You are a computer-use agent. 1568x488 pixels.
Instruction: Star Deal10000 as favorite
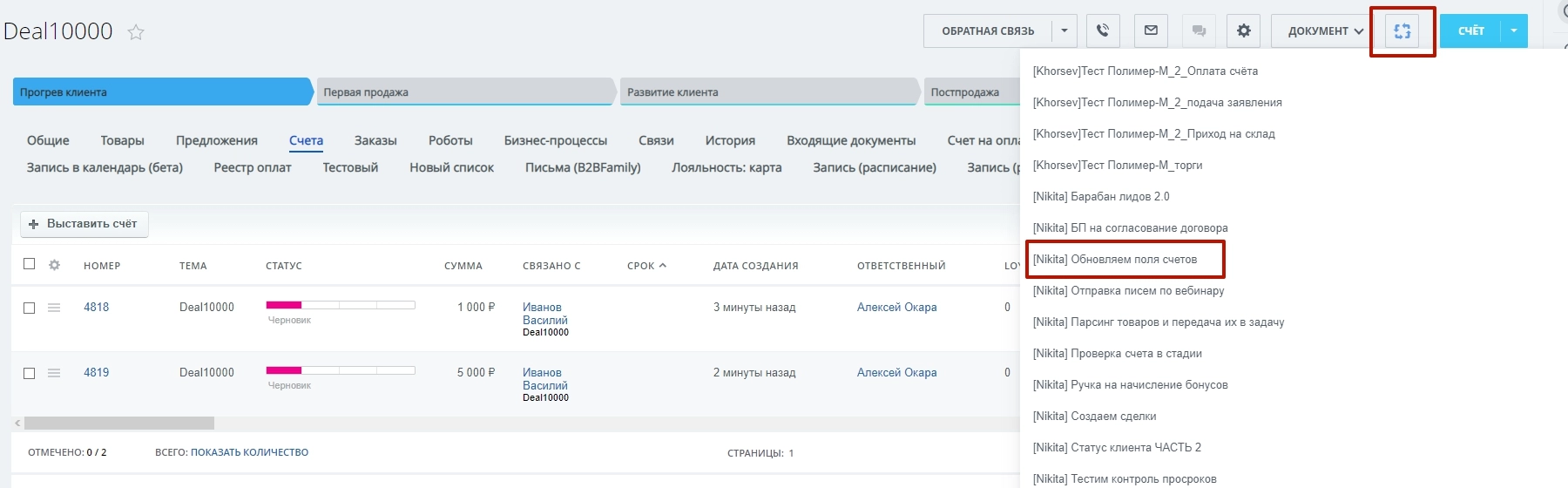pyautogui.click(x=136, y=33)
